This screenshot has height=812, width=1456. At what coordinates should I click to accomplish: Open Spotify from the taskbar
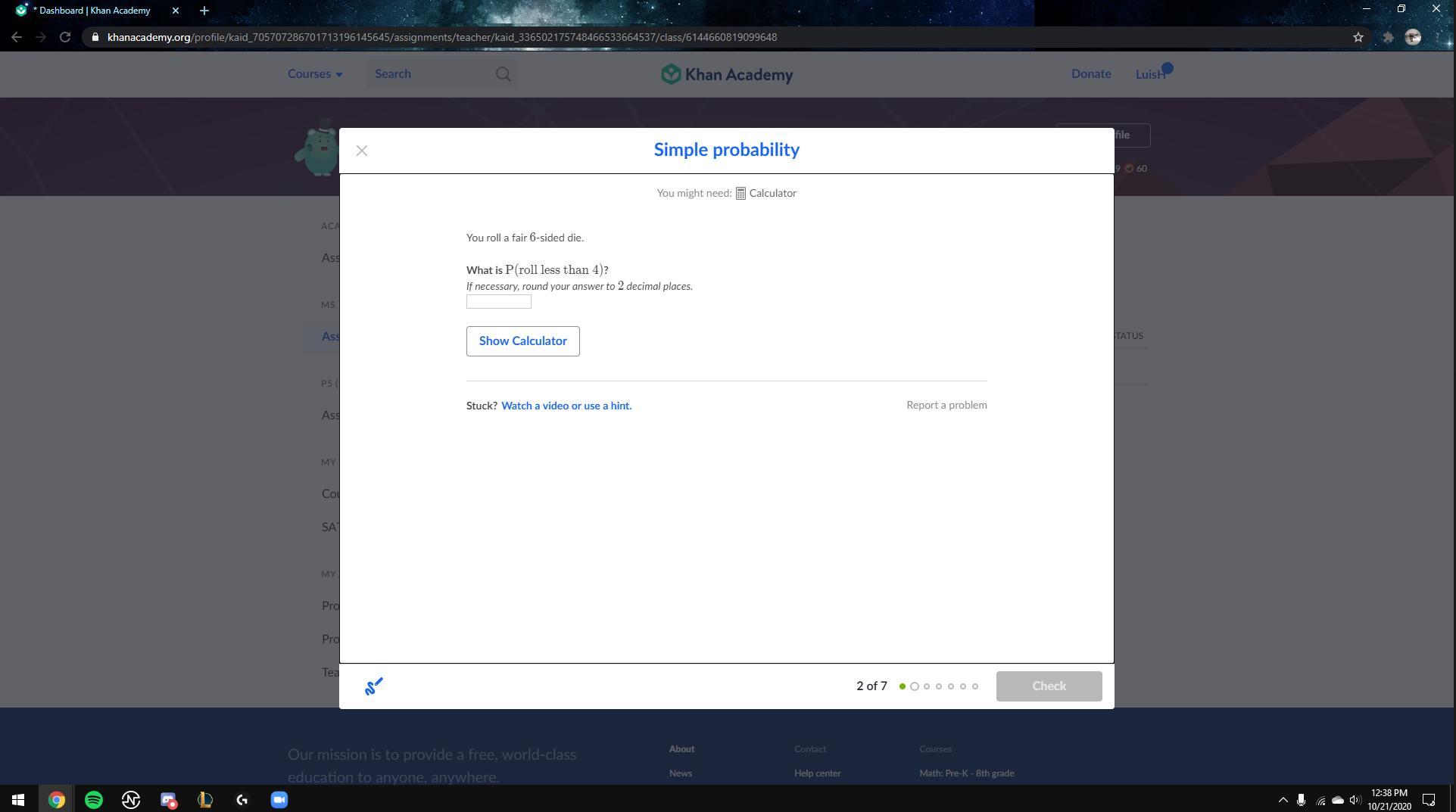(x=94, y=800)
